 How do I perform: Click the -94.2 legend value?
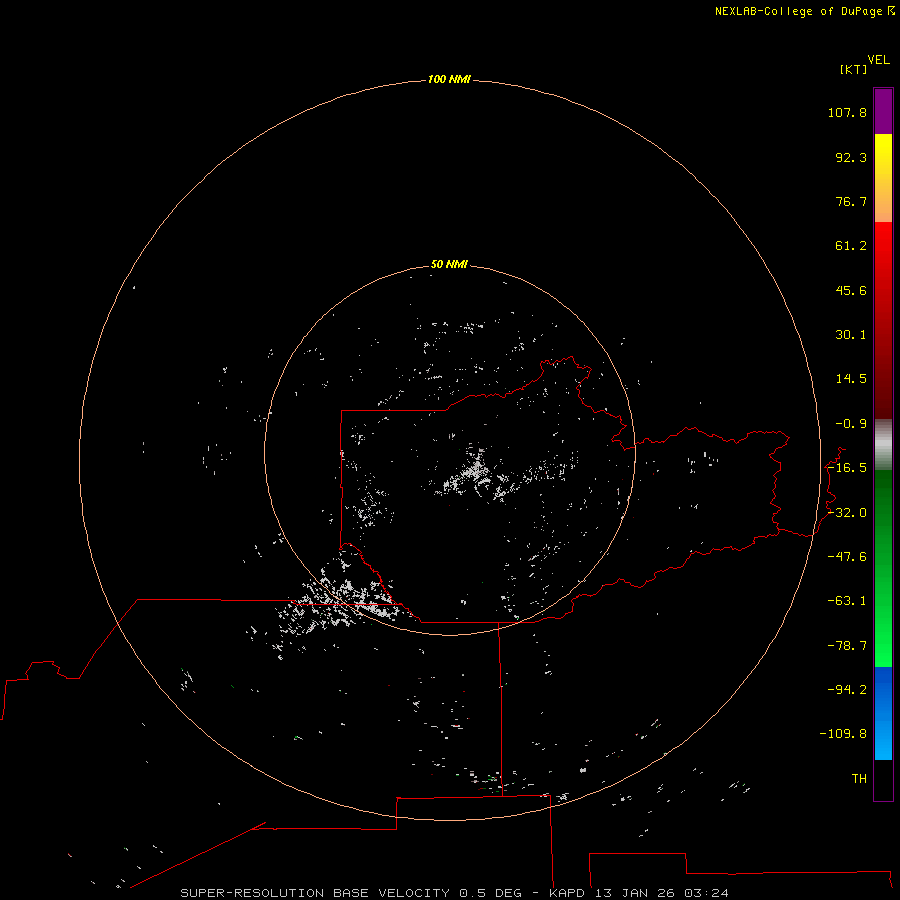click(847, 689)
